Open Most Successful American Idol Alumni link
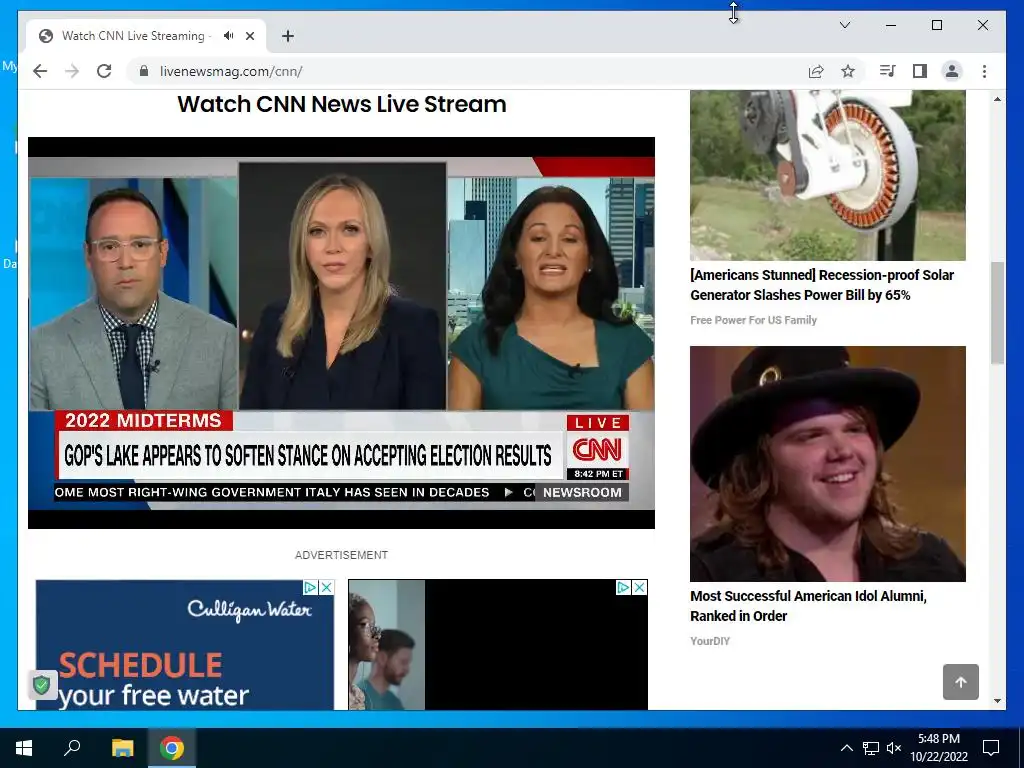This screenshot has width=1024, height=768. [x=808, y=606]
